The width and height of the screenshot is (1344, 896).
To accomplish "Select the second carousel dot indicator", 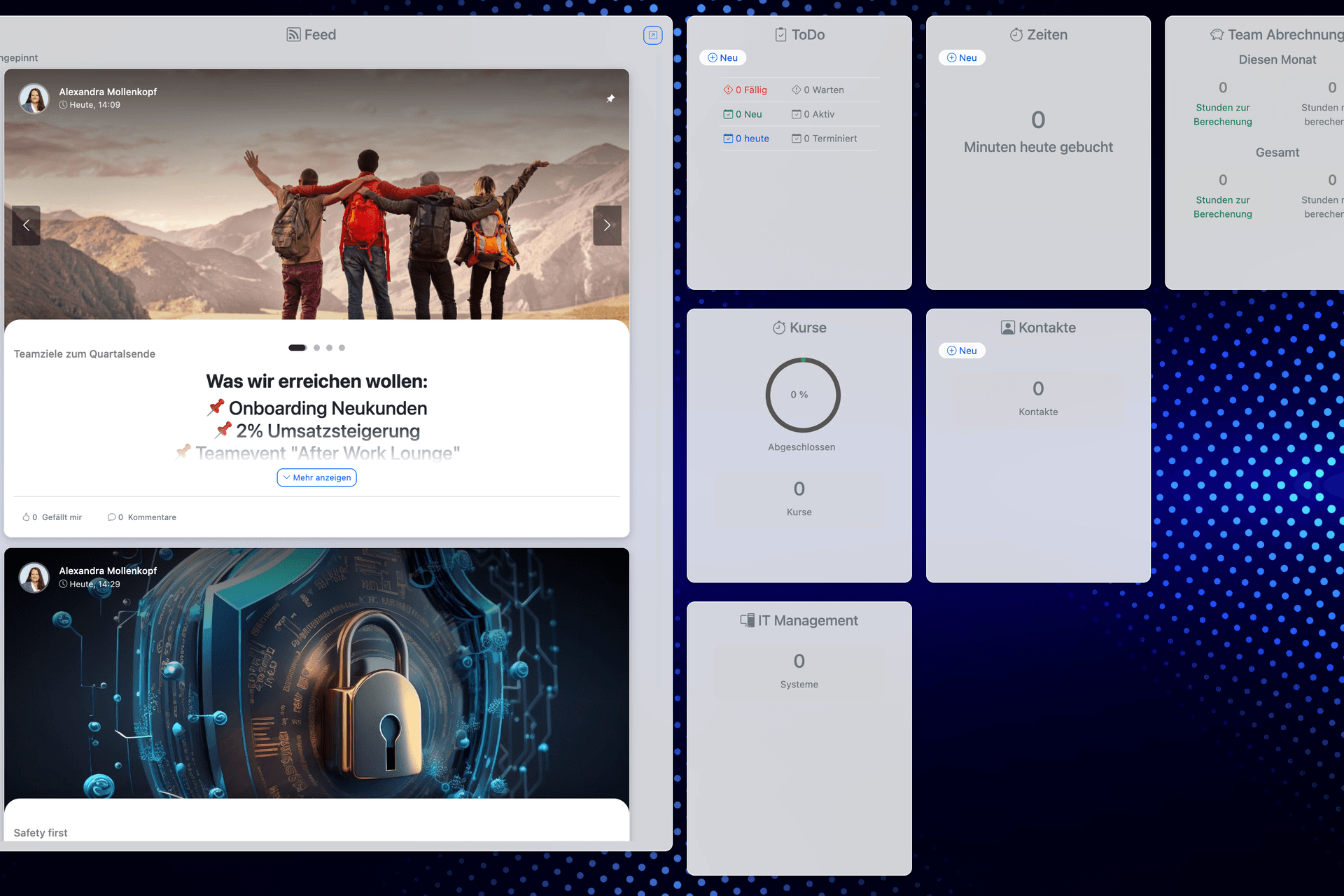I will 316,348.
